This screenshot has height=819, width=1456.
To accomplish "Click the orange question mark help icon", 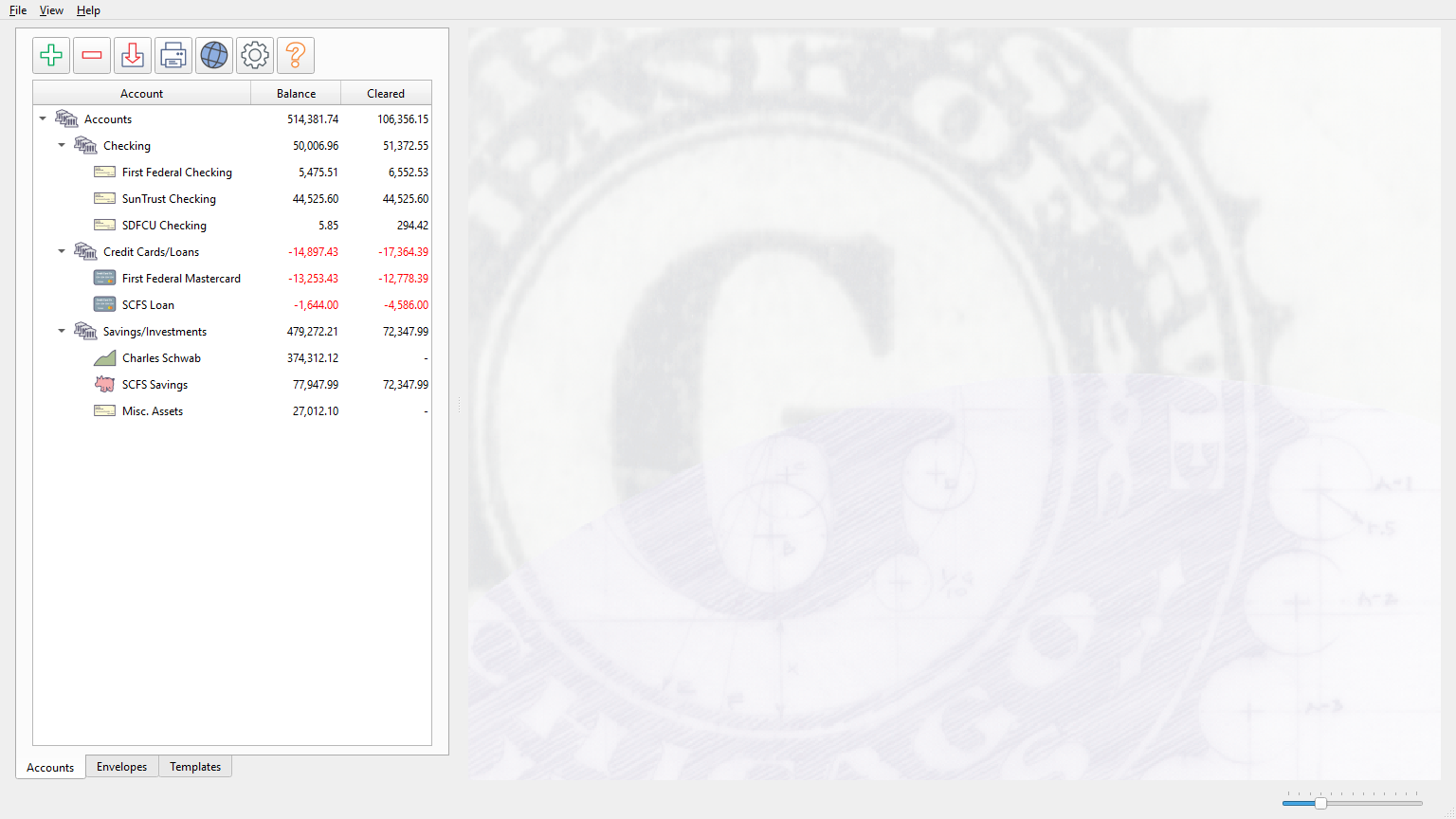I will pos(296,55).
